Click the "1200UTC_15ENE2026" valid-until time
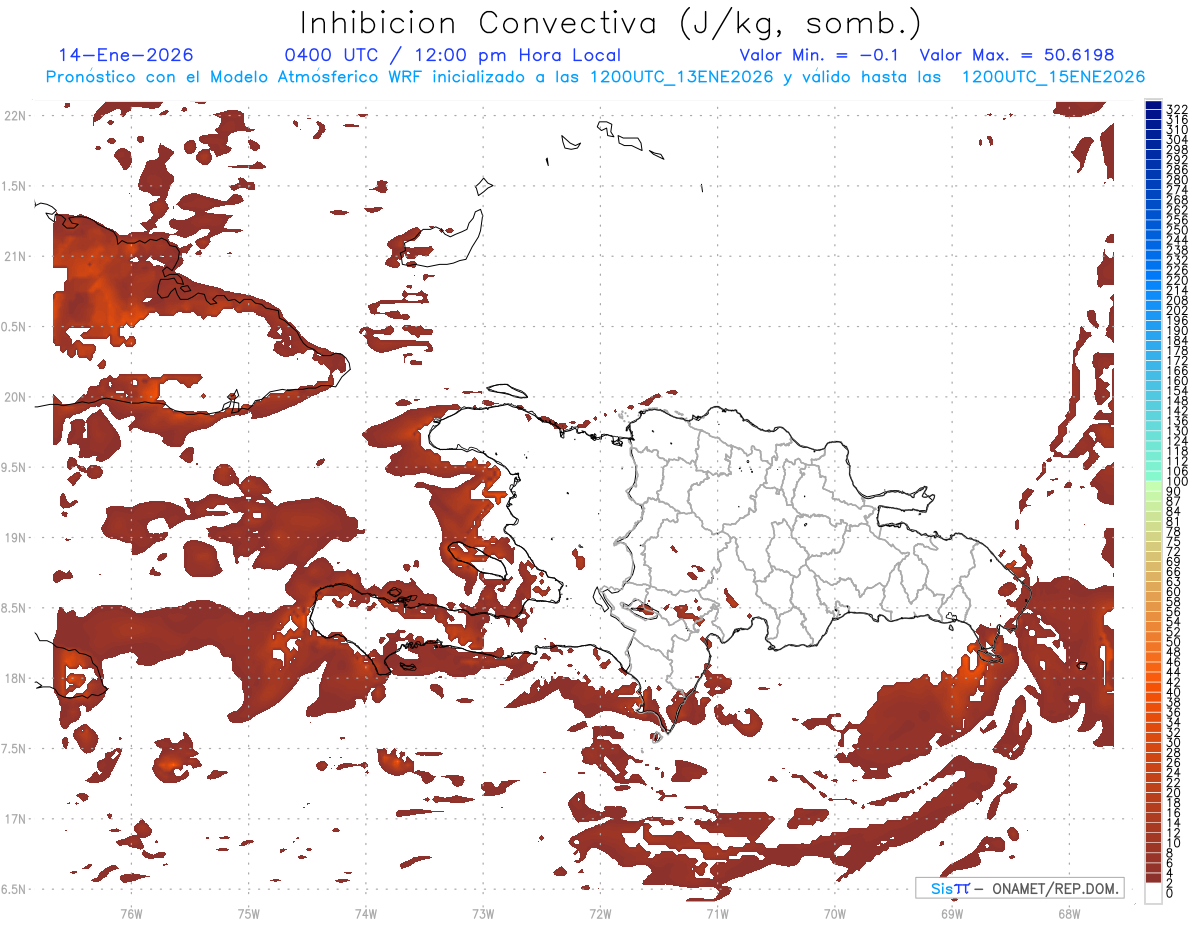 (1053, 77)
